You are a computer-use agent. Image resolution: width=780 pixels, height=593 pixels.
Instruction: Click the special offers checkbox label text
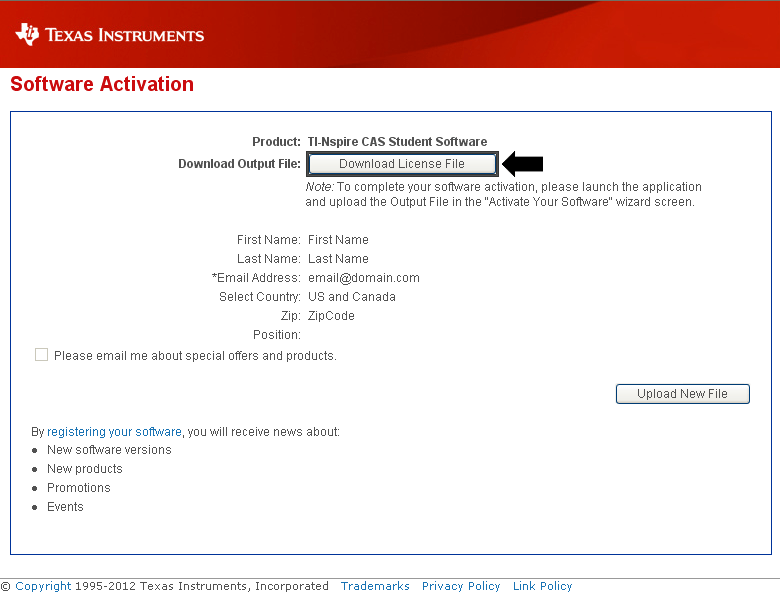[195, 356]
